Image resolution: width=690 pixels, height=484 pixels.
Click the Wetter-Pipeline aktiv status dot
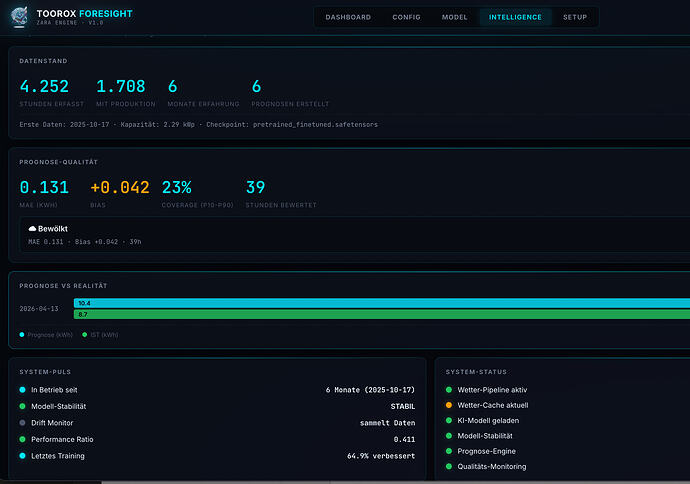pos(449,389)
